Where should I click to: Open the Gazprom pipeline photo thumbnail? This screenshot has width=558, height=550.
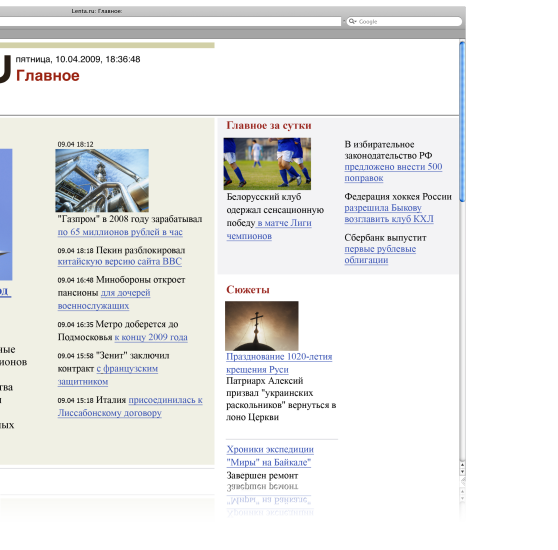pyautogui.click(x=102, y=180)
